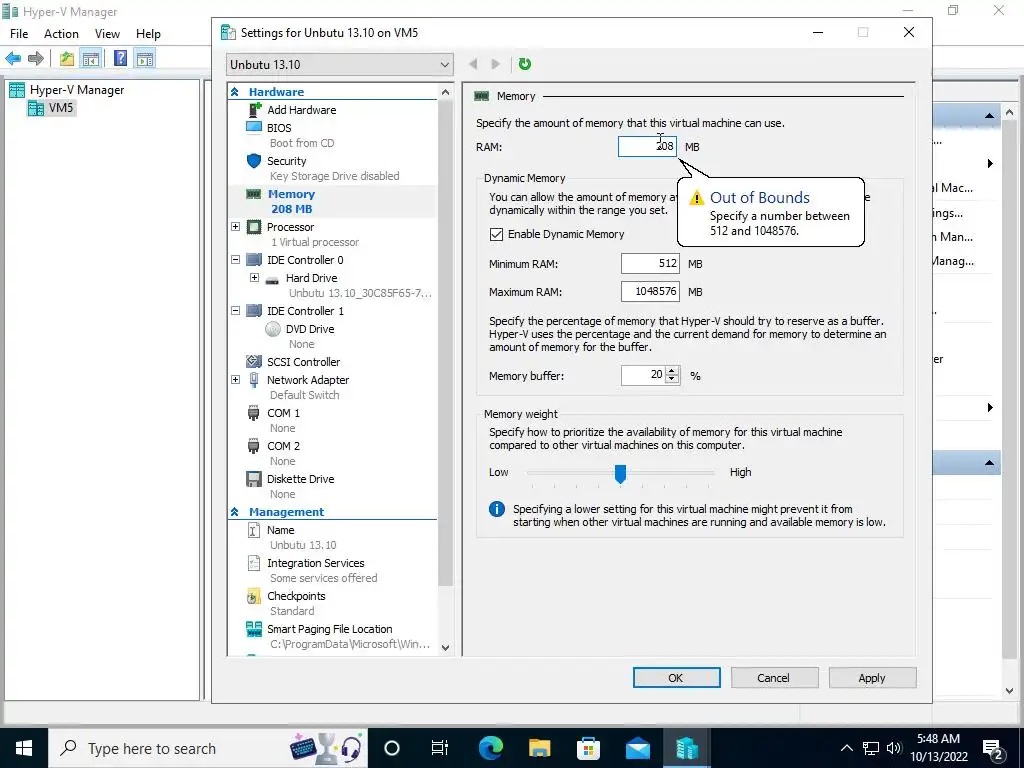Collapse the Management section
This screenshot has height=768, width=1024.
click(234, 512)
